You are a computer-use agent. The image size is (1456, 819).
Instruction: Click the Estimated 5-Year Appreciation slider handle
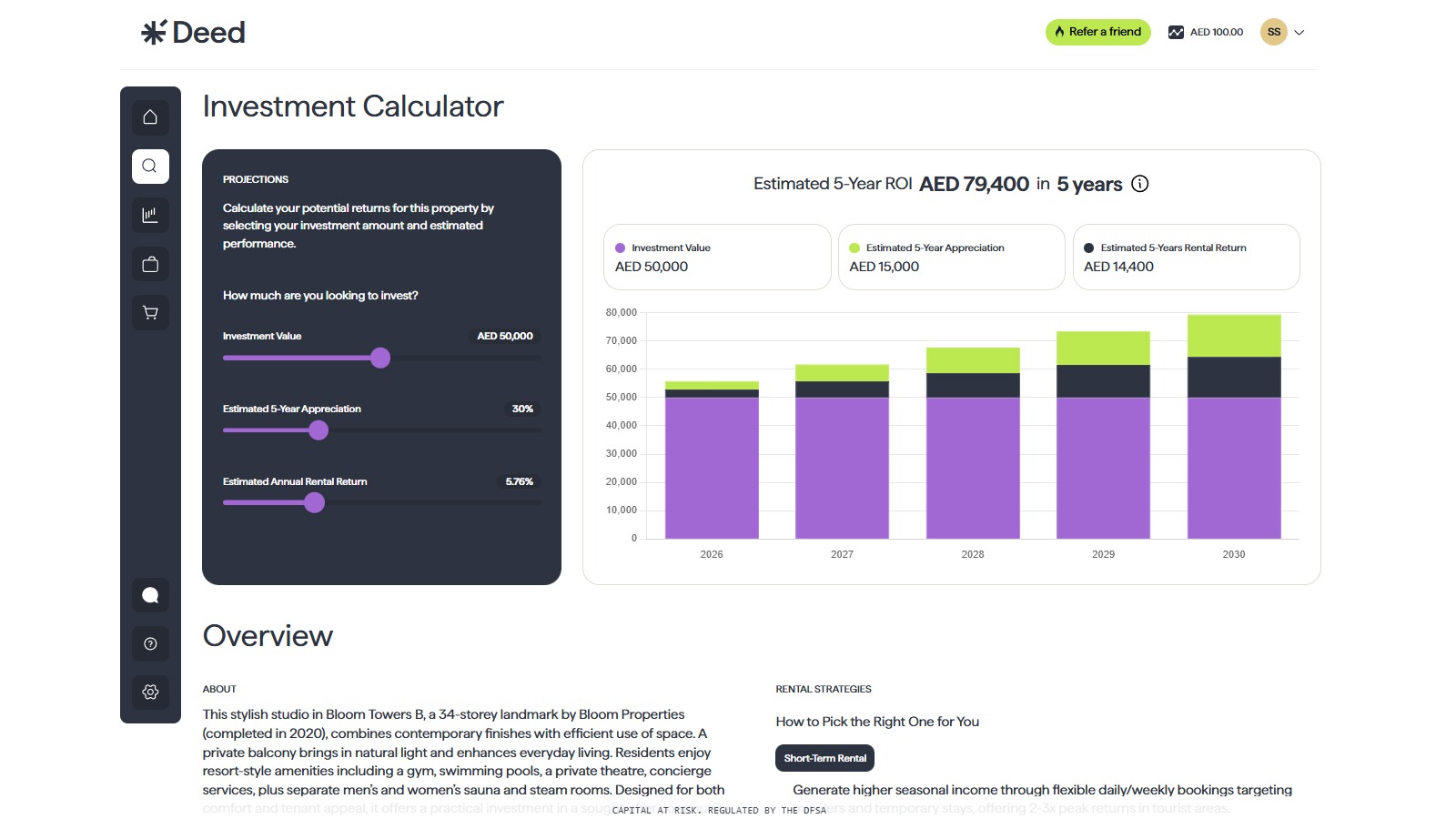318,430
